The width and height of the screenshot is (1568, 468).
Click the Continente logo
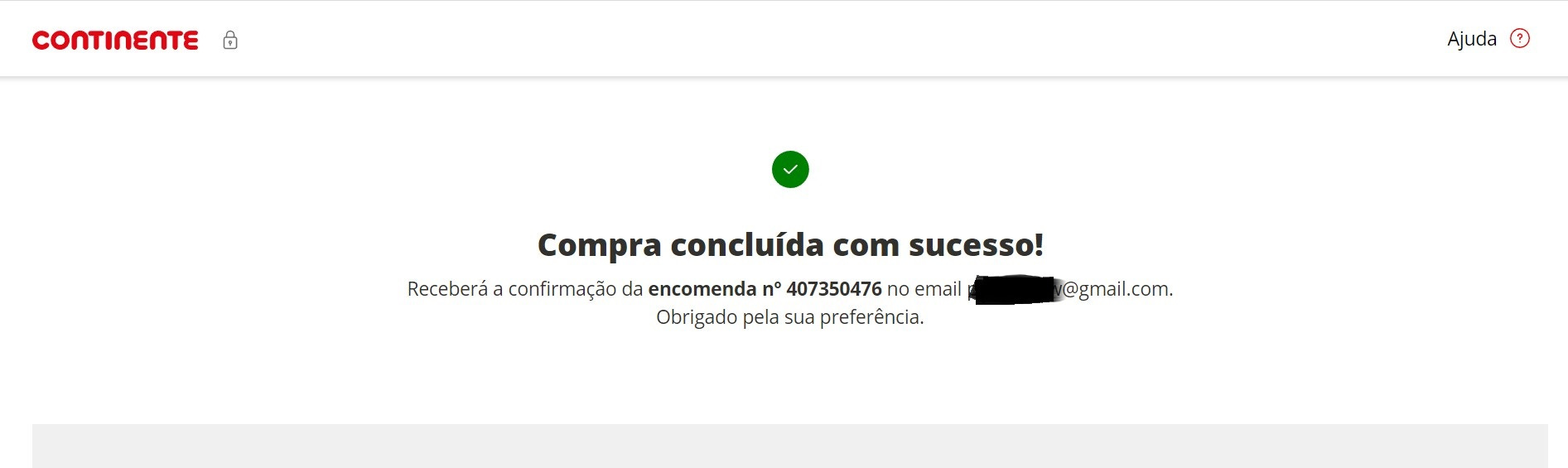coord(115,40)
